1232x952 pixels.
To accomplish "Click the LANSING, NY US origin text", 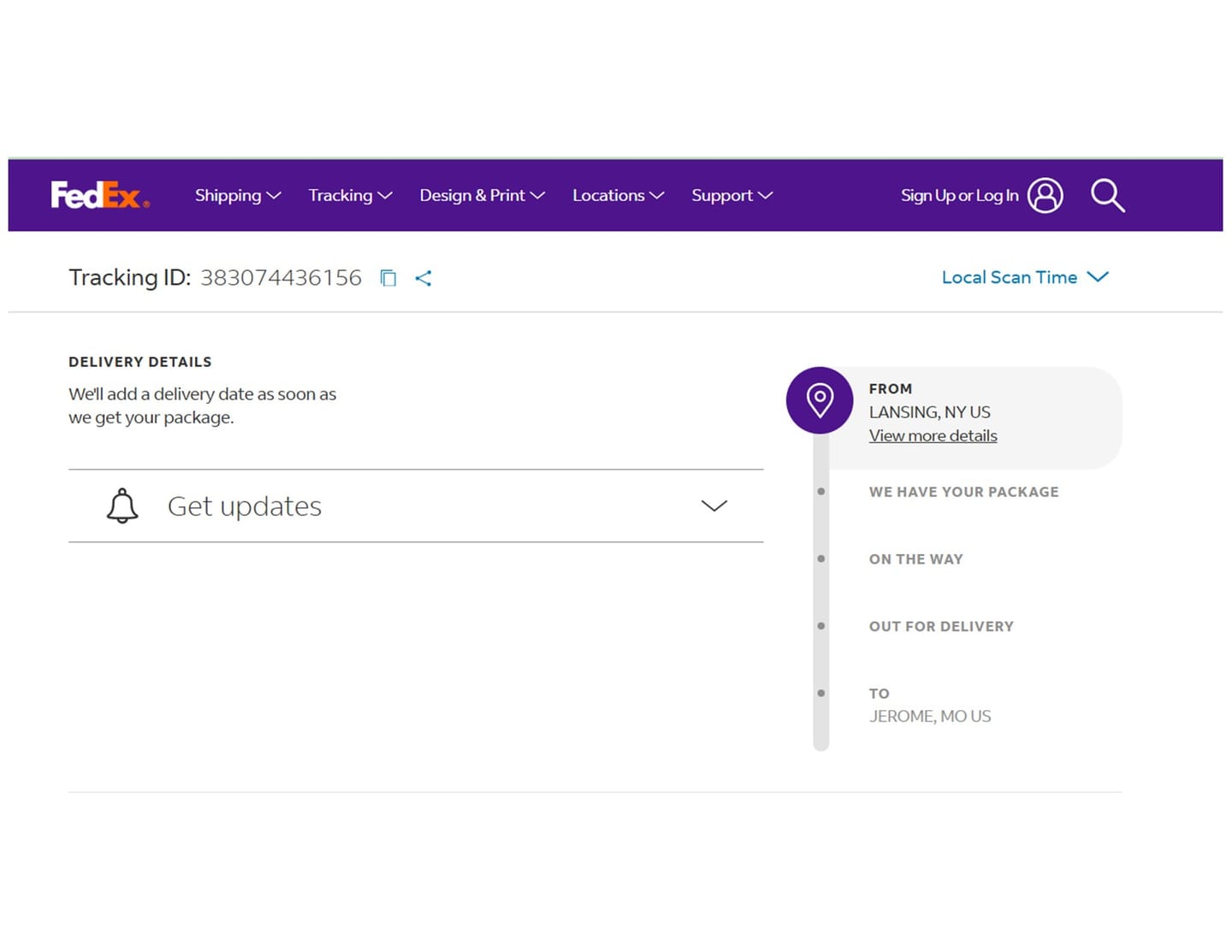I will click(x=929, y=412).
